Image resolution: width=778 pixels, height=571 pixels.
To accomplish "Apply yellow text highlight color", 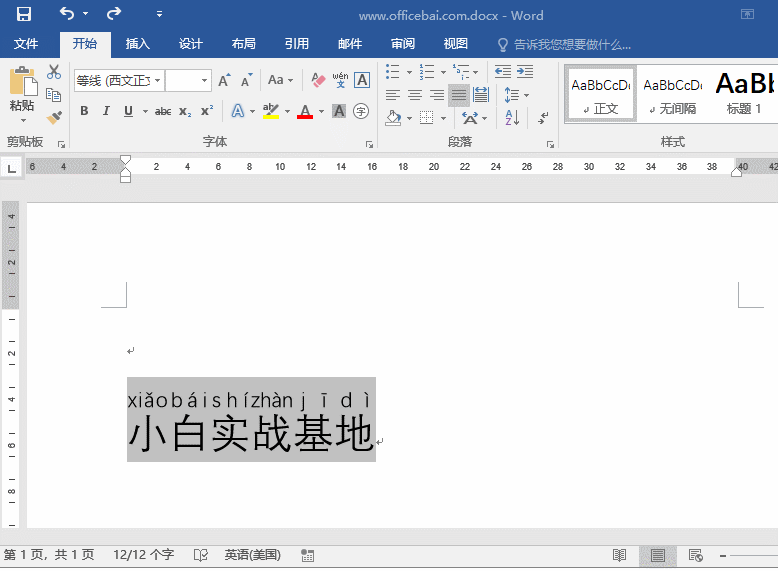I will 271,111.
